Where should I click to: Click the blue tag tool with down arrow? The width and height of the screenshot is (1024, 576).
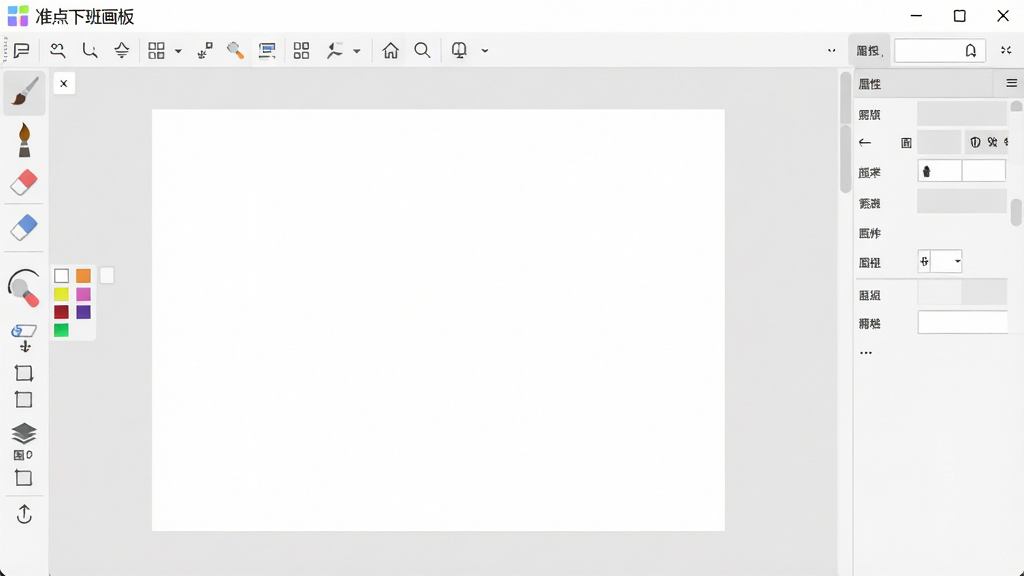[24, 338]
